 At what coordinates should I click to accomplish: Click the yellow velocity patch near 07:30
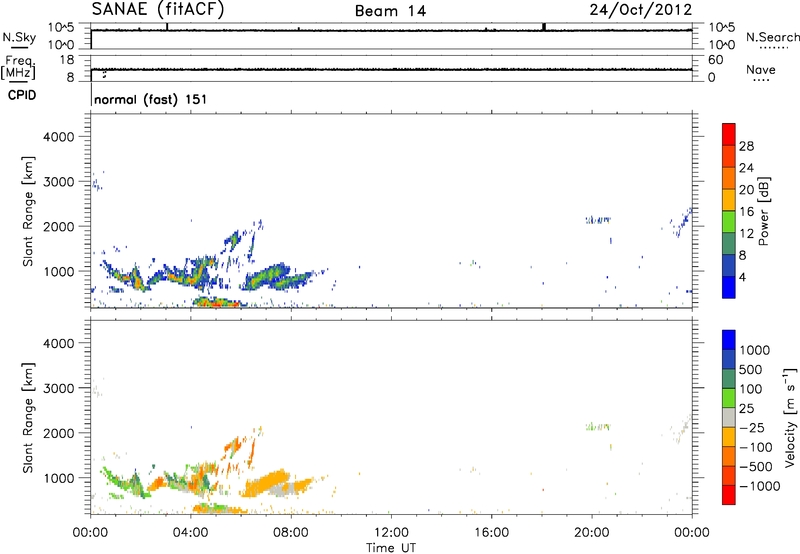pos(268,485)
